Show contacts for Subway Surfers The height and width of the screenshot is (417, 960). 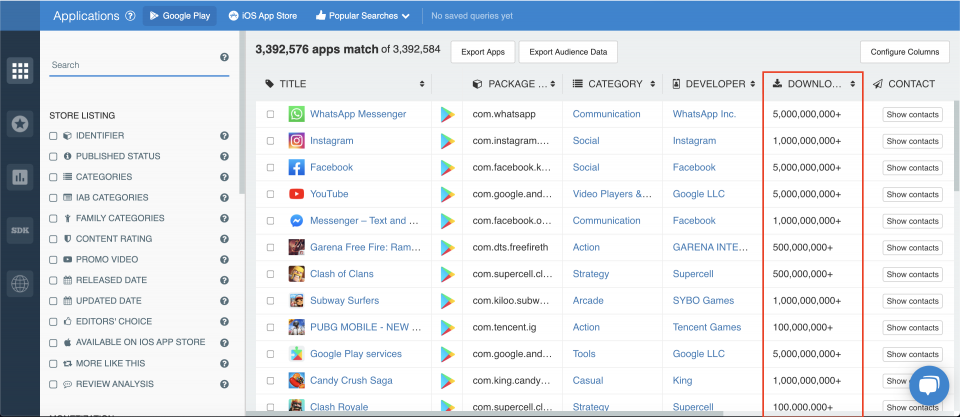click(912, 301)
